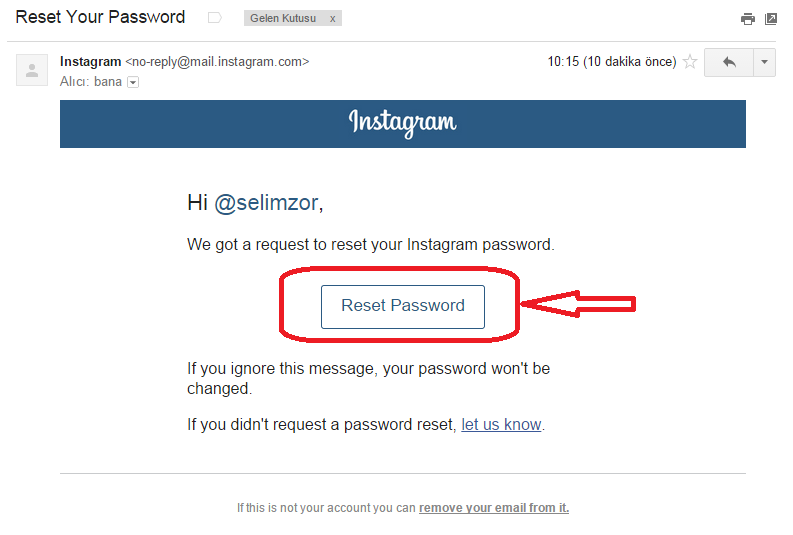Click the reply arrow button
This screenshot has width=793, height=535.
(x=728, y=62)
